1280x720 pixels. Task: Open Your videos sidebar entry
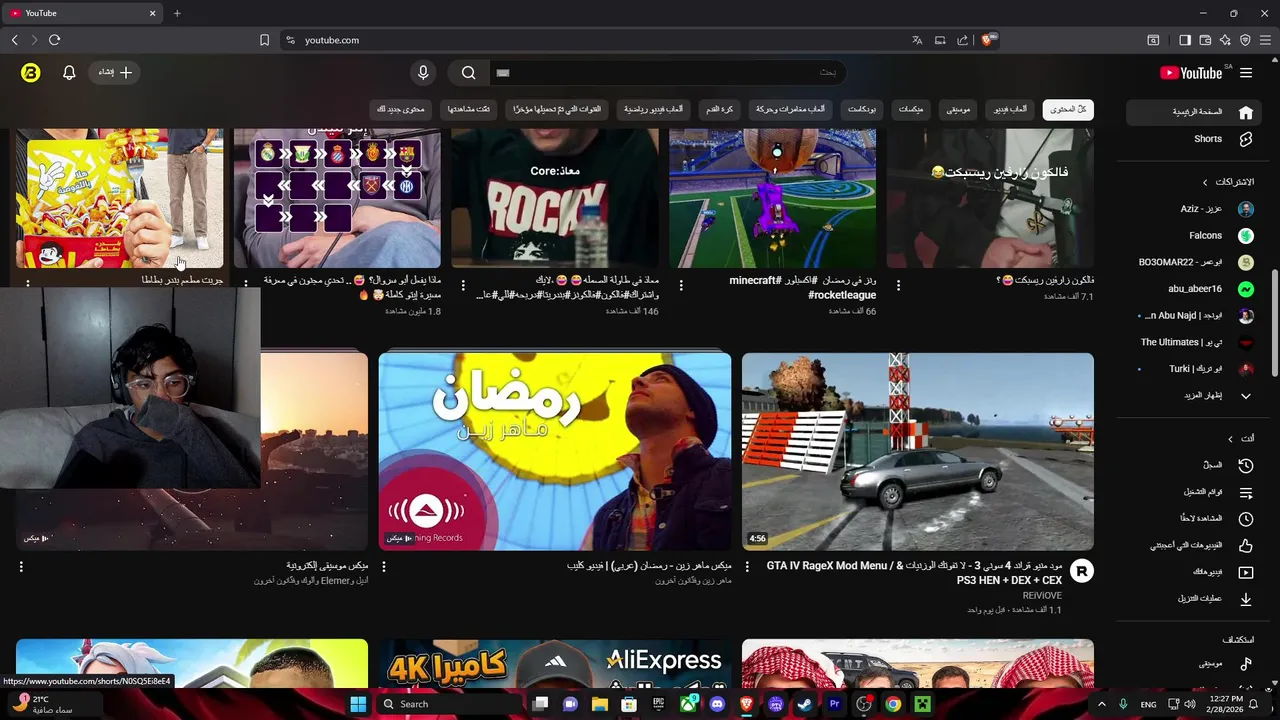[1196, 572]
